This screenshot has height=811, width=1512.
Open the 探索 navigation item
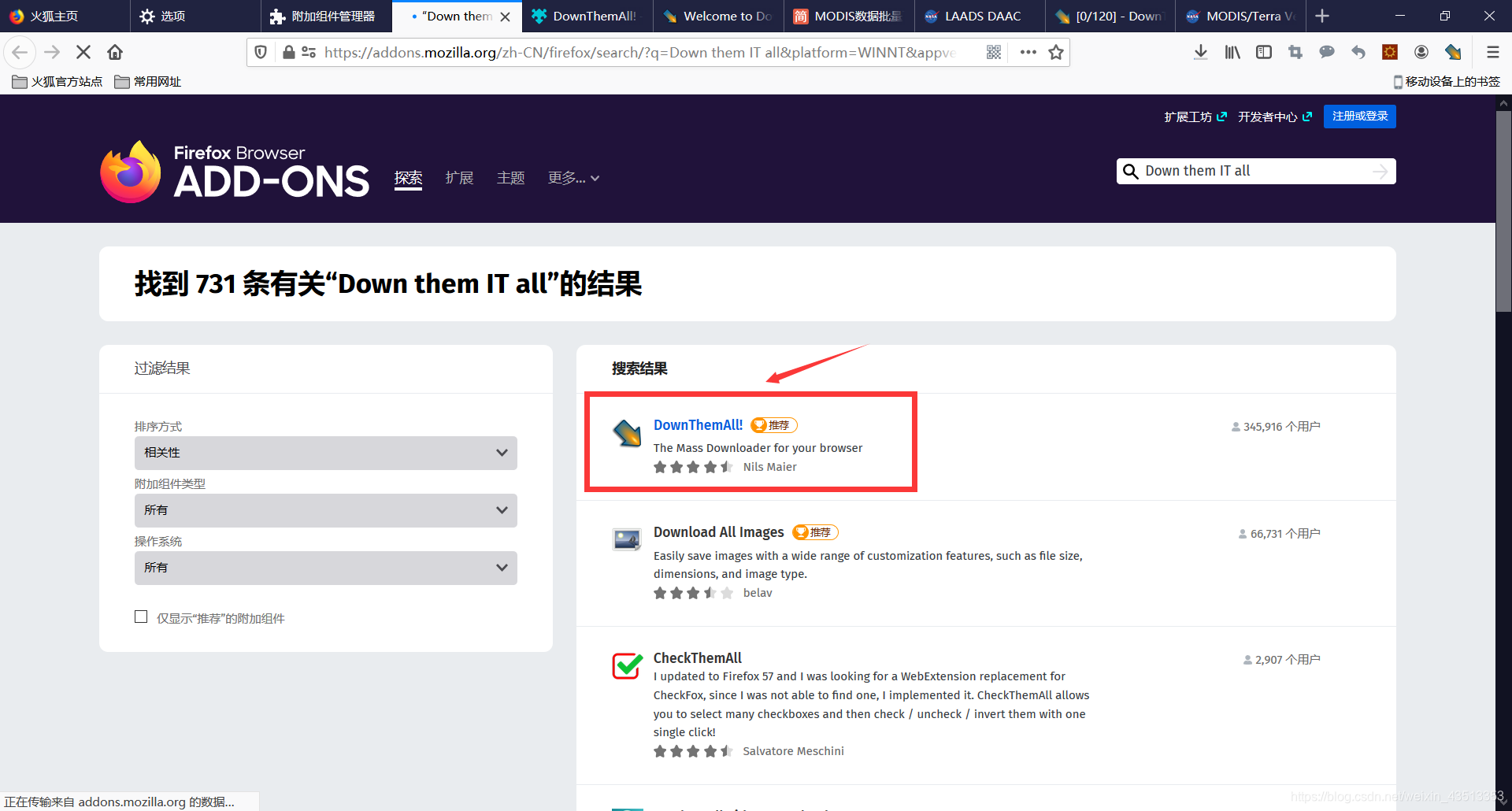click(x=408, y=178)
